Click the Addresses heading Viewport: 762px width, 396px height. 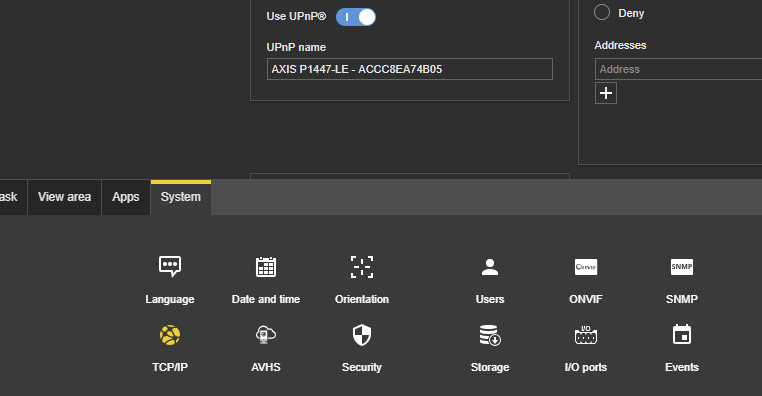[620, 45]
